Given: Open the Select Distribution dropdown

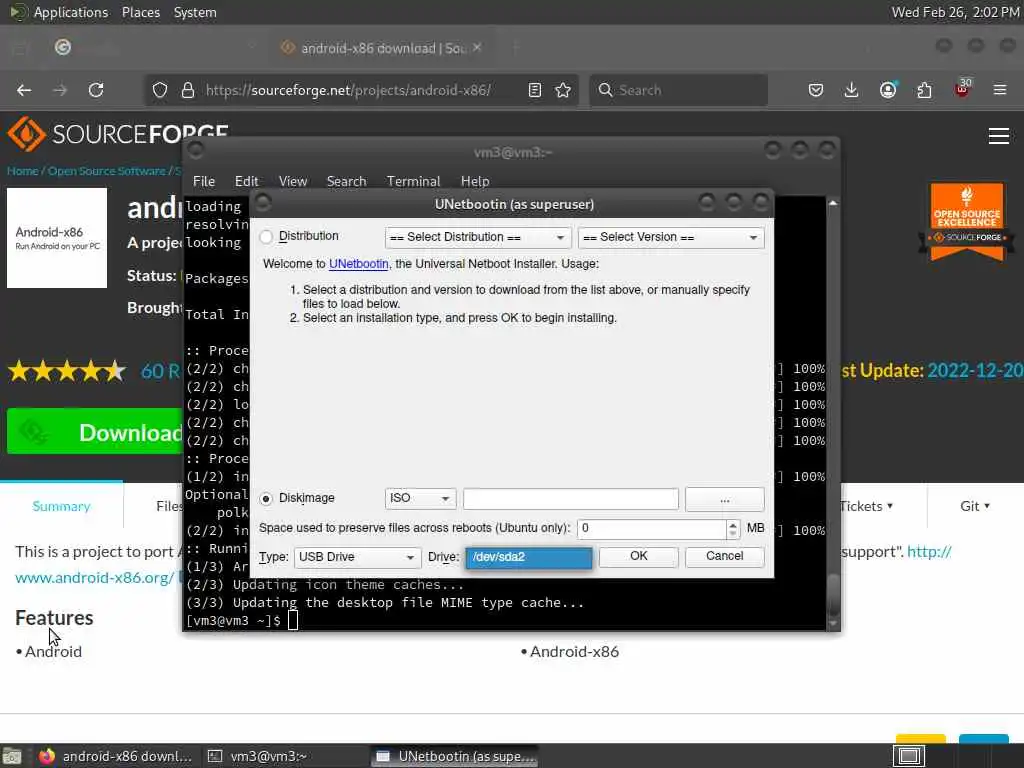Looking at the screenshot, I should click(x=478, y=237).
